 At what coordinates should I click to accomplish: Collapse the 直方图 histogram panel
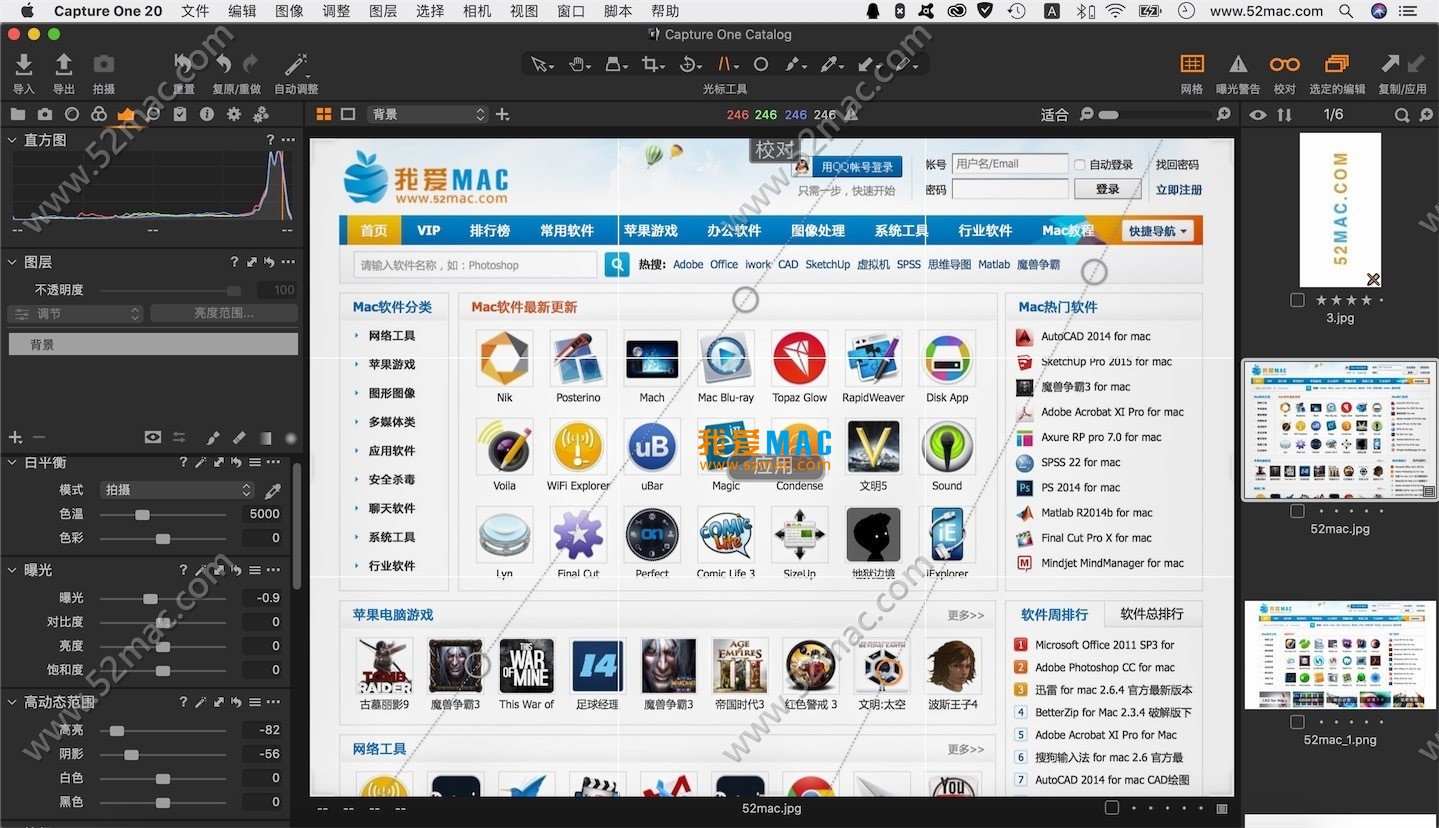(12, 140)
